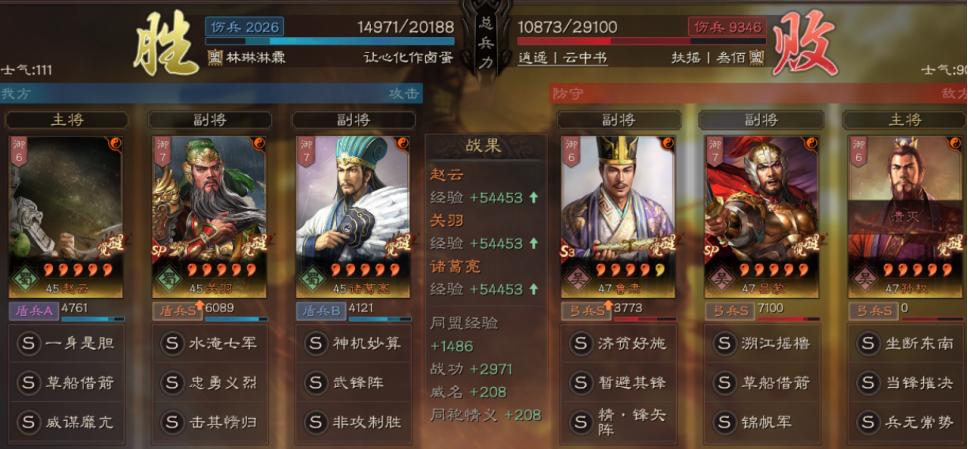Click the blue allied troop strength bar
The image size is (968, 449).
pyautogui.click(x=330, y=41)
